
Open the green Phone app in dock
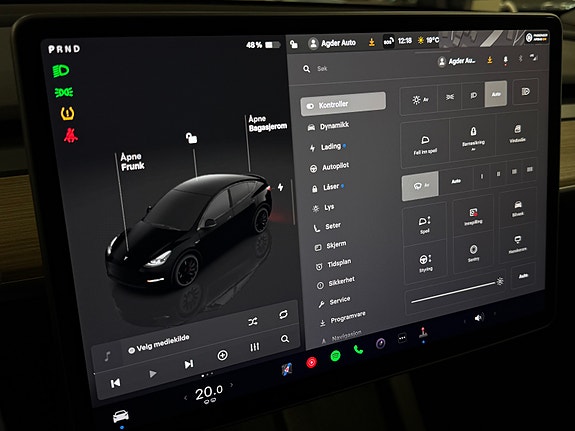pos(358,350)
